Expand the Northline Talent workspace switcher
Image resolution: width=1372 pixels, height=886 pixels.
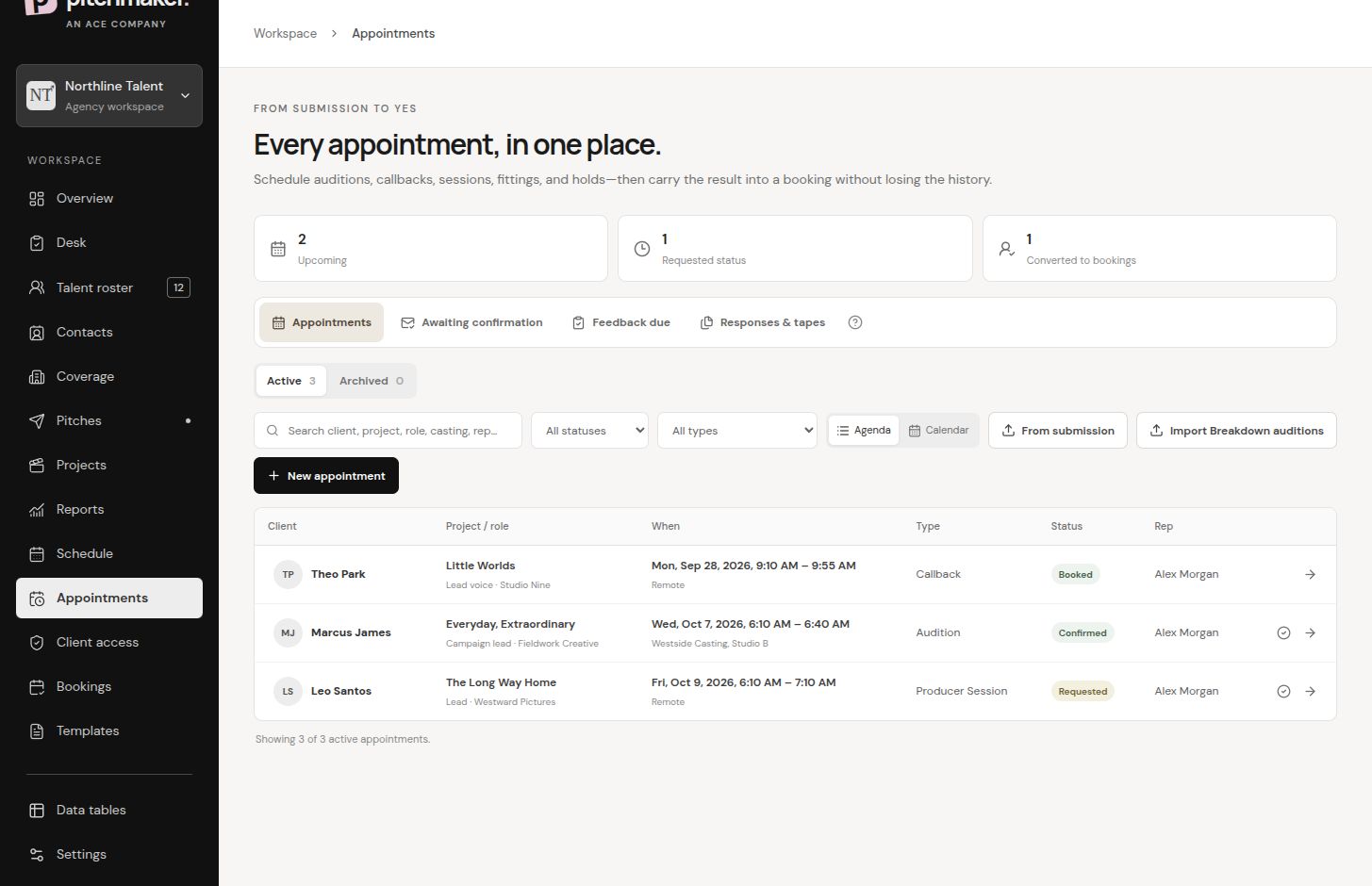pyautogui.click(x=109, y=95)
